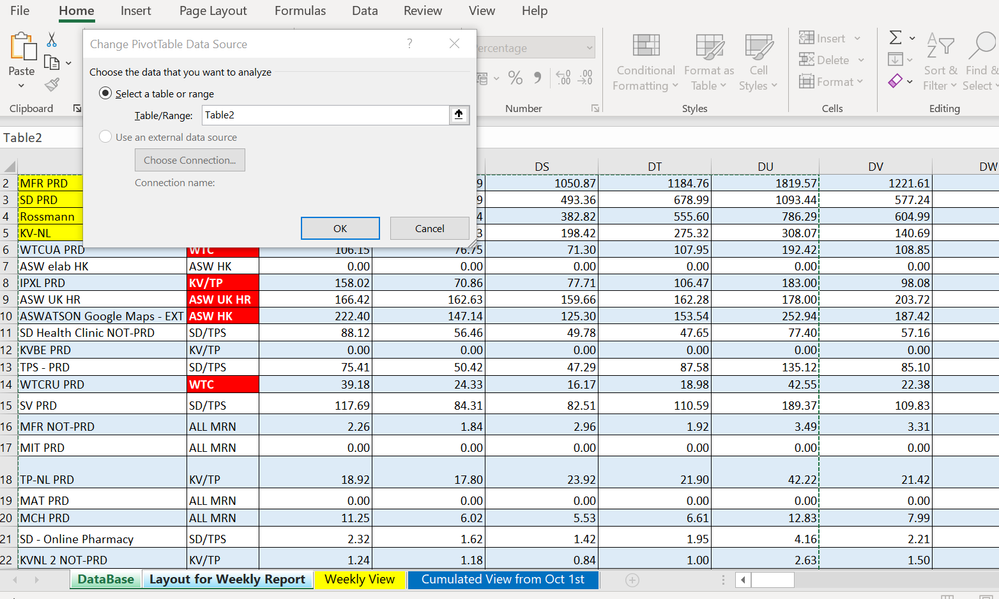Click the 'SD - Online Pharmacy' cell
The height and width of the screenshot is (599, 999).
(102, 538)
